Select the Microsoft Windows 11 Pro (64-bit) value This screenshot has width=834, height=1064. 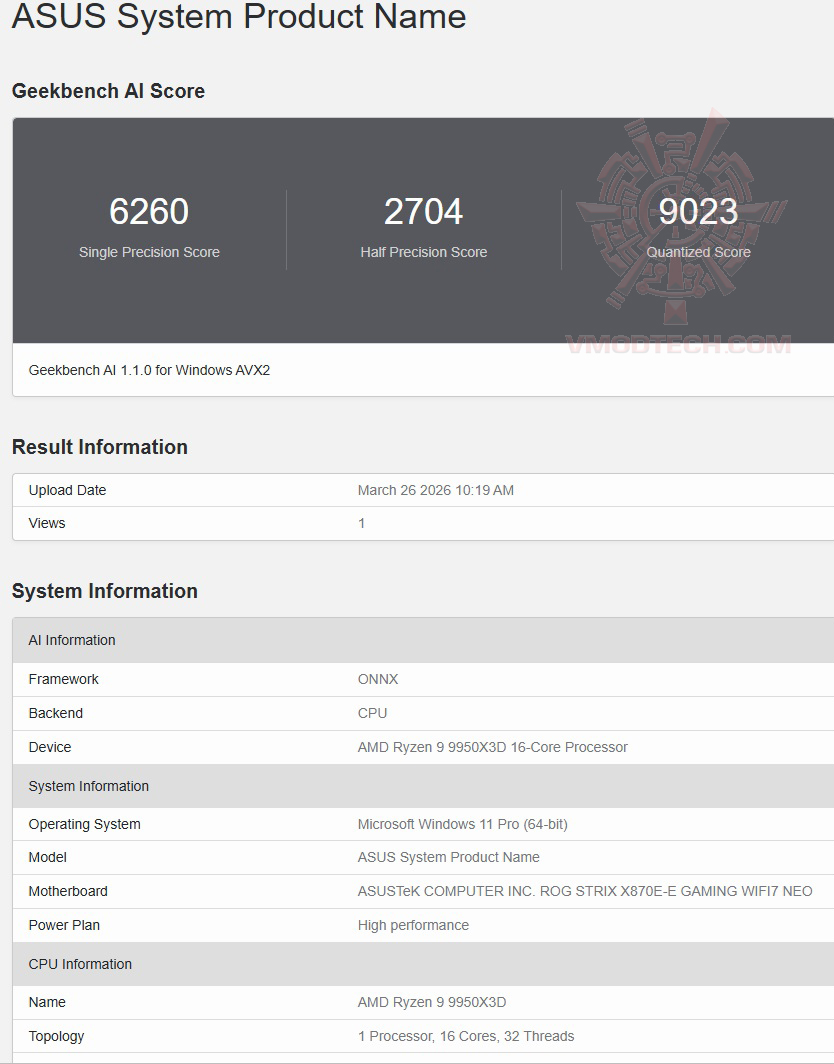click(x=463, y=824)
